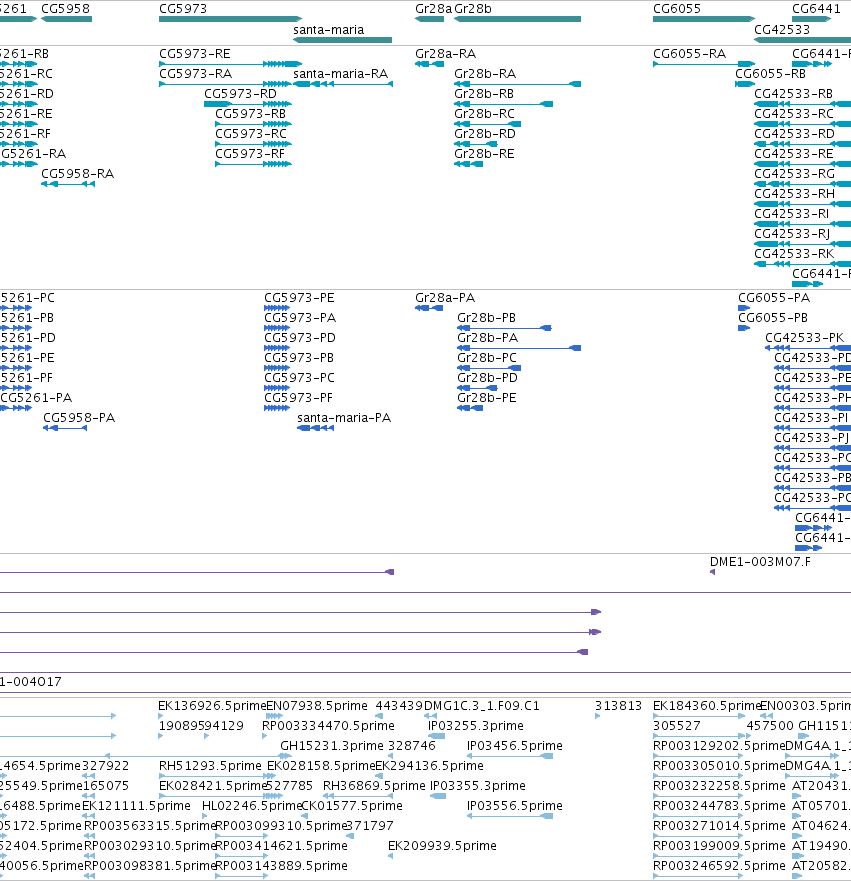Select protein CG5973-PD

[300, 337]
